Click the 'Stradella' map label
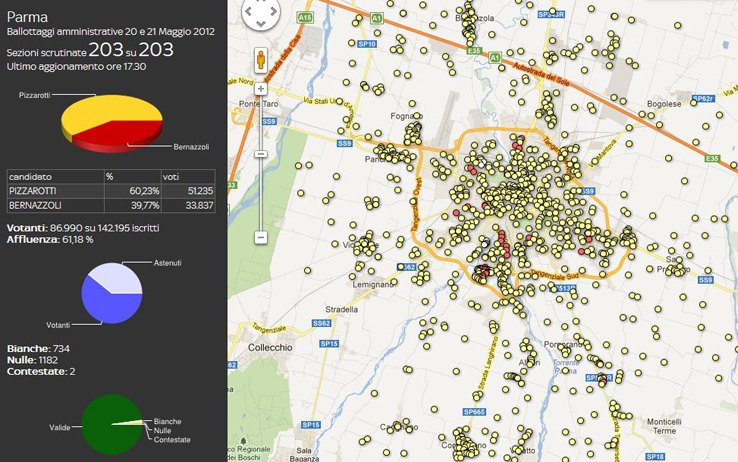This screenshot has height=462, width=738. pyautogui.click(x=342, y=310)
